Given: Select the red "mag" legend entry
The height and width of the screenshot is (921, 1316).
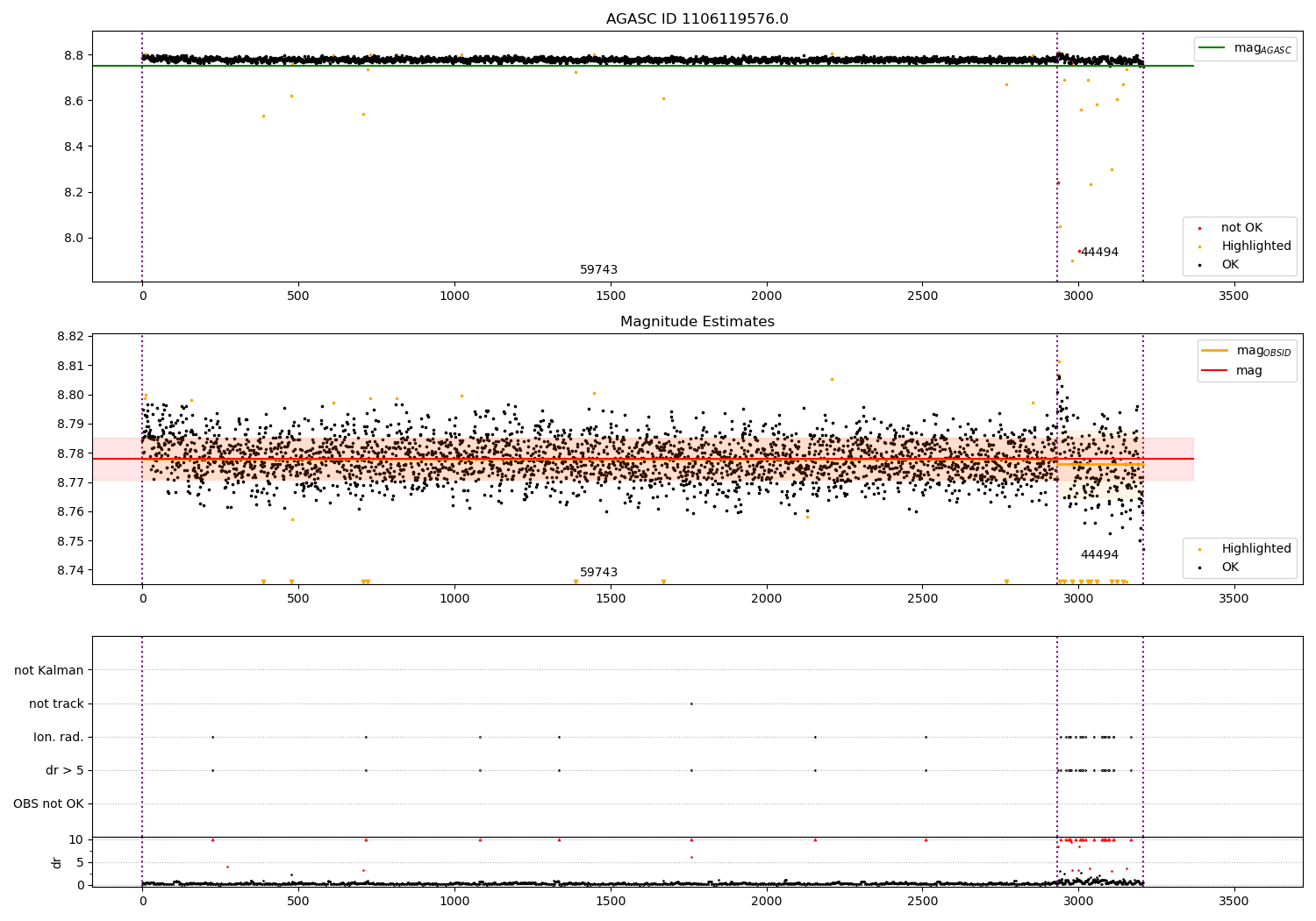Looking at the screenshot, I should click(1248, 370).
